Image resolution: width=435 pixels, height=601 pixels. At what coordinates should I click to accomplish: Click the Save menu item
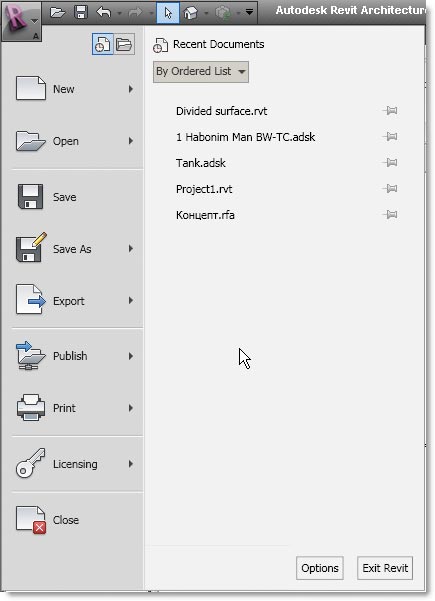pos(77,197)
